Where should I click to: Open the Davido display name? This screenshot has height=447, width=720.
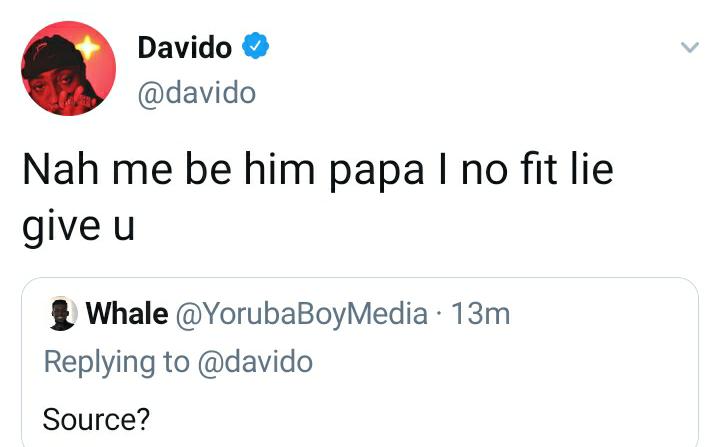click(x=184, y=46)
